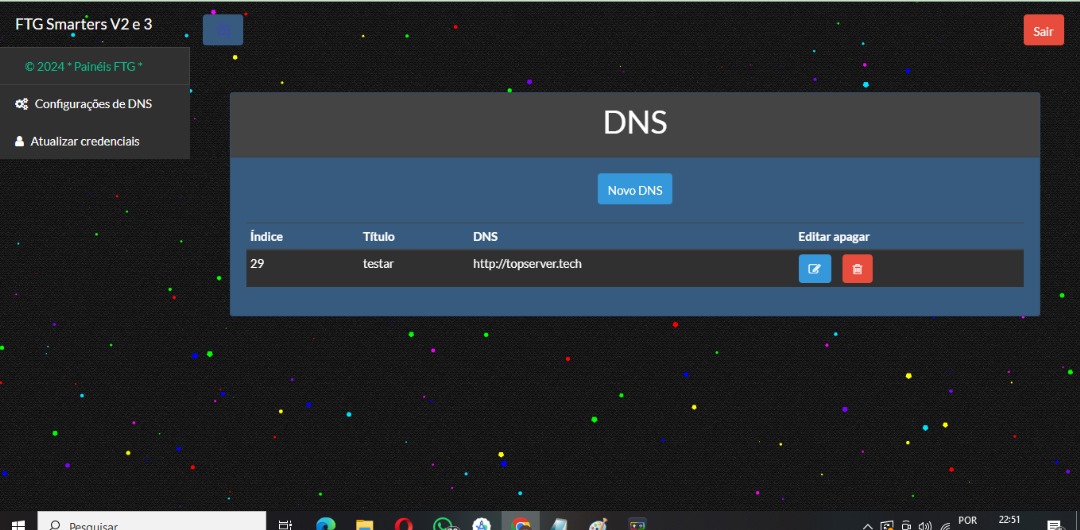This screenshot has height=530, width=1080.
Task: Expand hidden system tray icons
Action: click(868, 525)
